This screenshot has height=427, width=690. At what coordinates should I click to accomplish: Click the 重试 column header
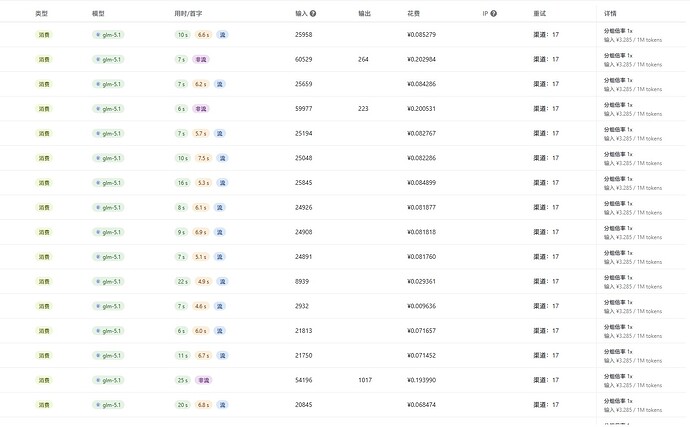click(540, 14)
